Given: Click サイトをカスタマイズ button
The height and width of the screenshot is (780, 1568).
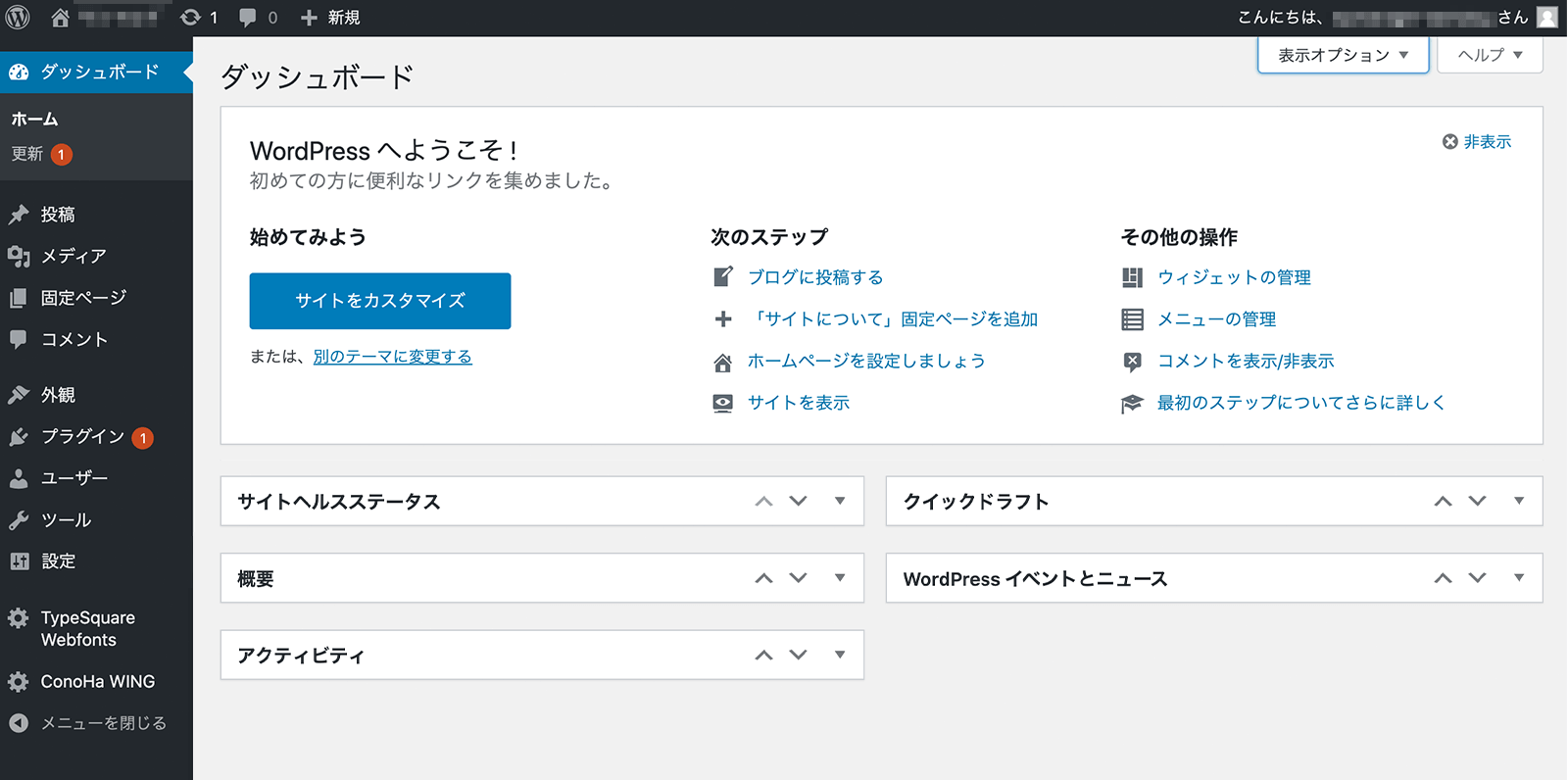Looking at the screenshot, I should [x=380, y=301].
